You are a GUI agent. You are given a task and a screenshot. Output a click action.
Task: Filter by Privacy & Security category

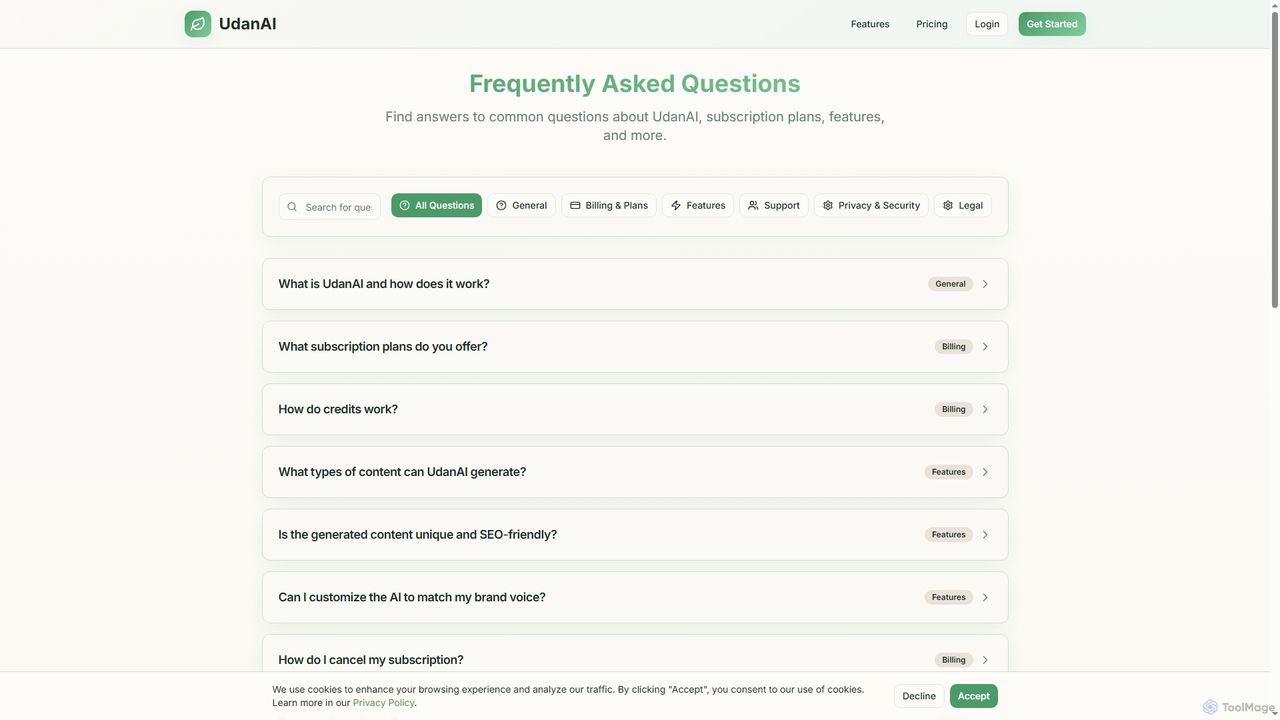[x=871, y=205]
